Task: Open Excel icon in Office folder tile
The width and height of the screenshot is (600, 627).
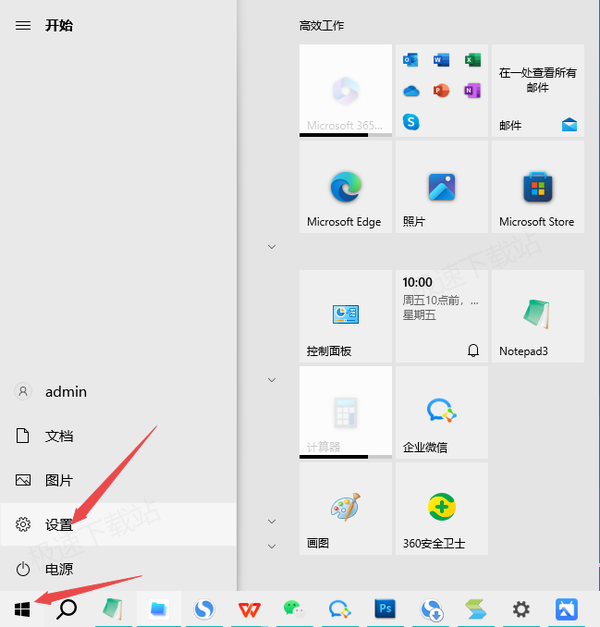Action: [x=472, y=60]
